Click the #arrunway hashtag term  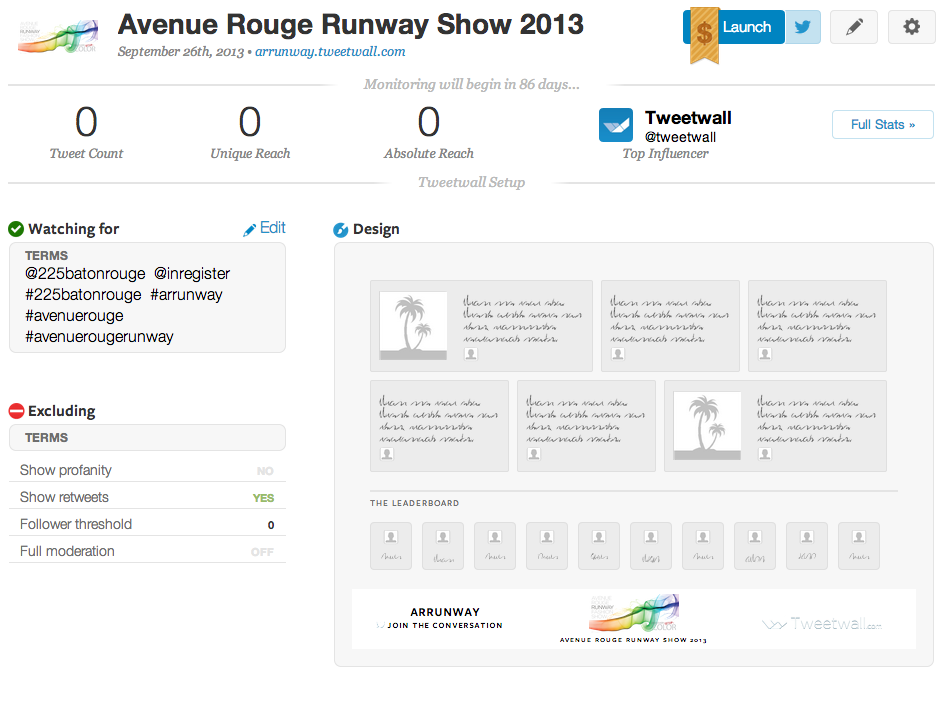click(186, 294)
